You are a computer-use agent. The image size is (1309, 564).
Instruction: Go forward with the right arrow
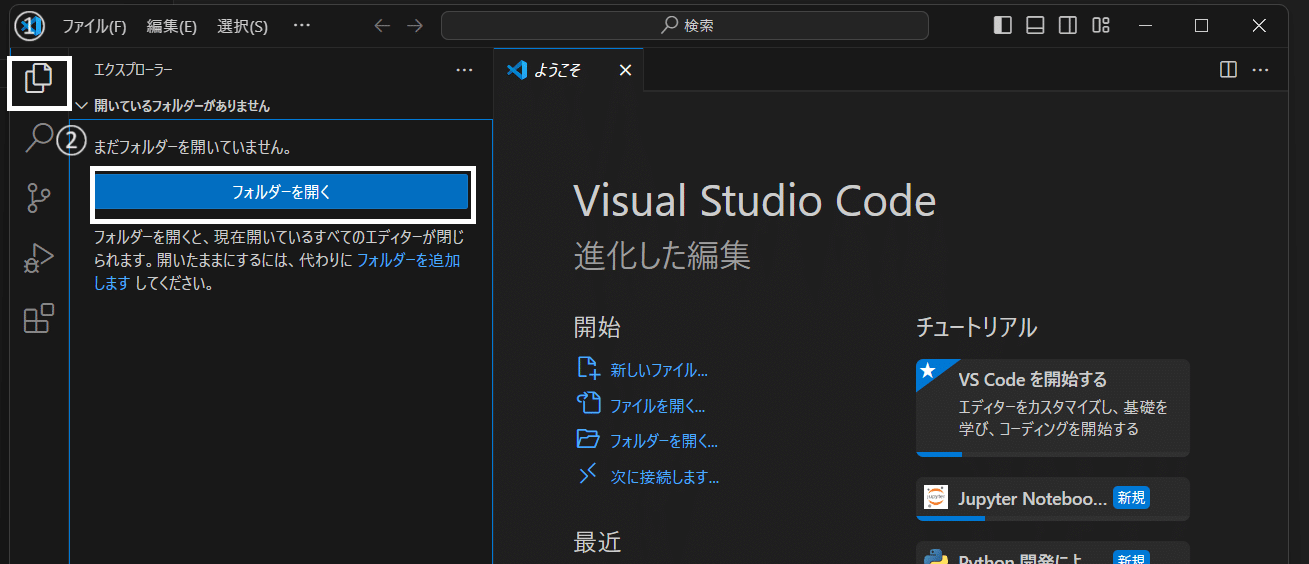(415, 25)
